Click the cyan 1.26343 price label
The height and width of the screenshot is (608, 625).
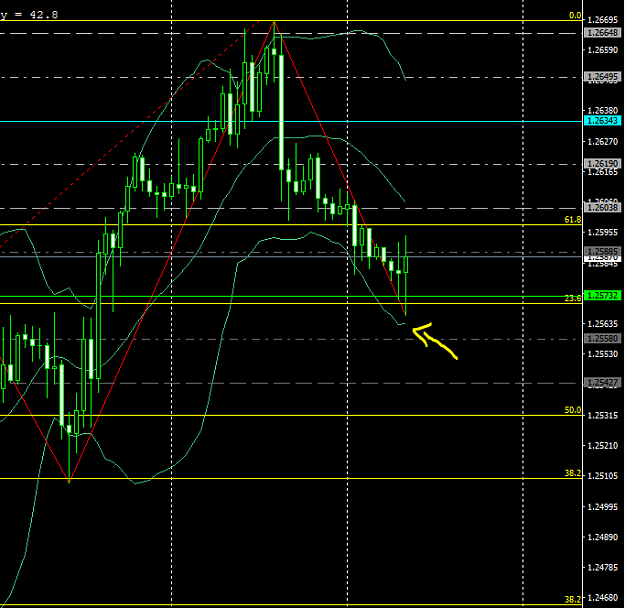603,120
